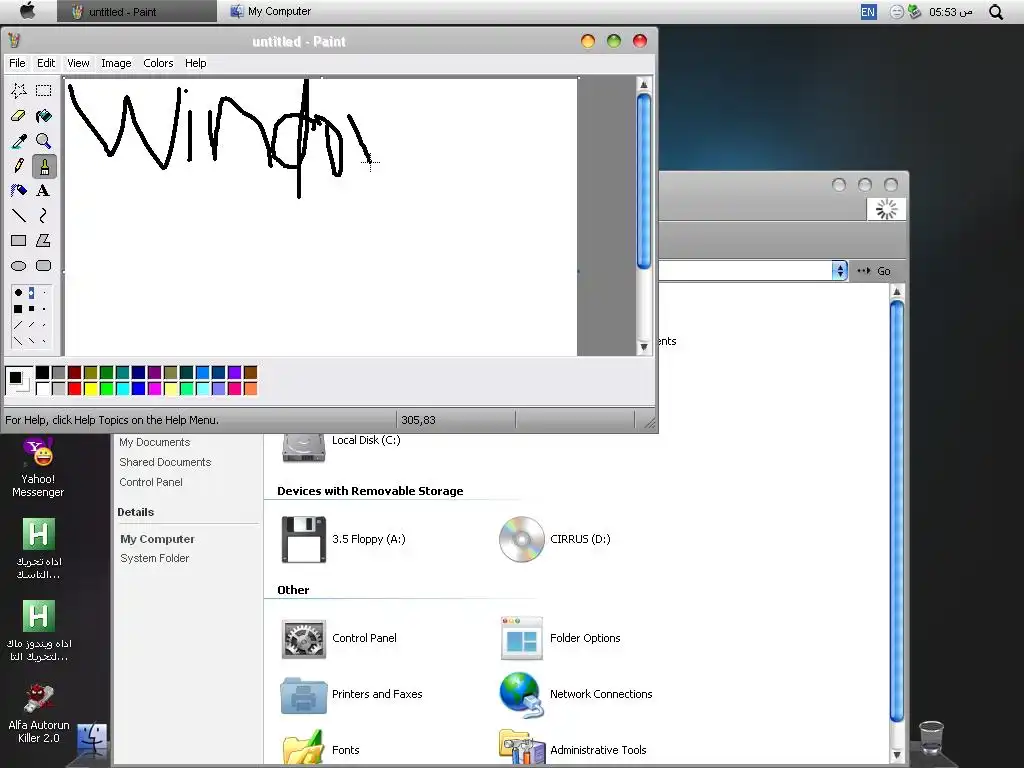The width and height of the screenshot is (1024, 768).
Task: Open the Help menu in Paint
Action: 195,63
